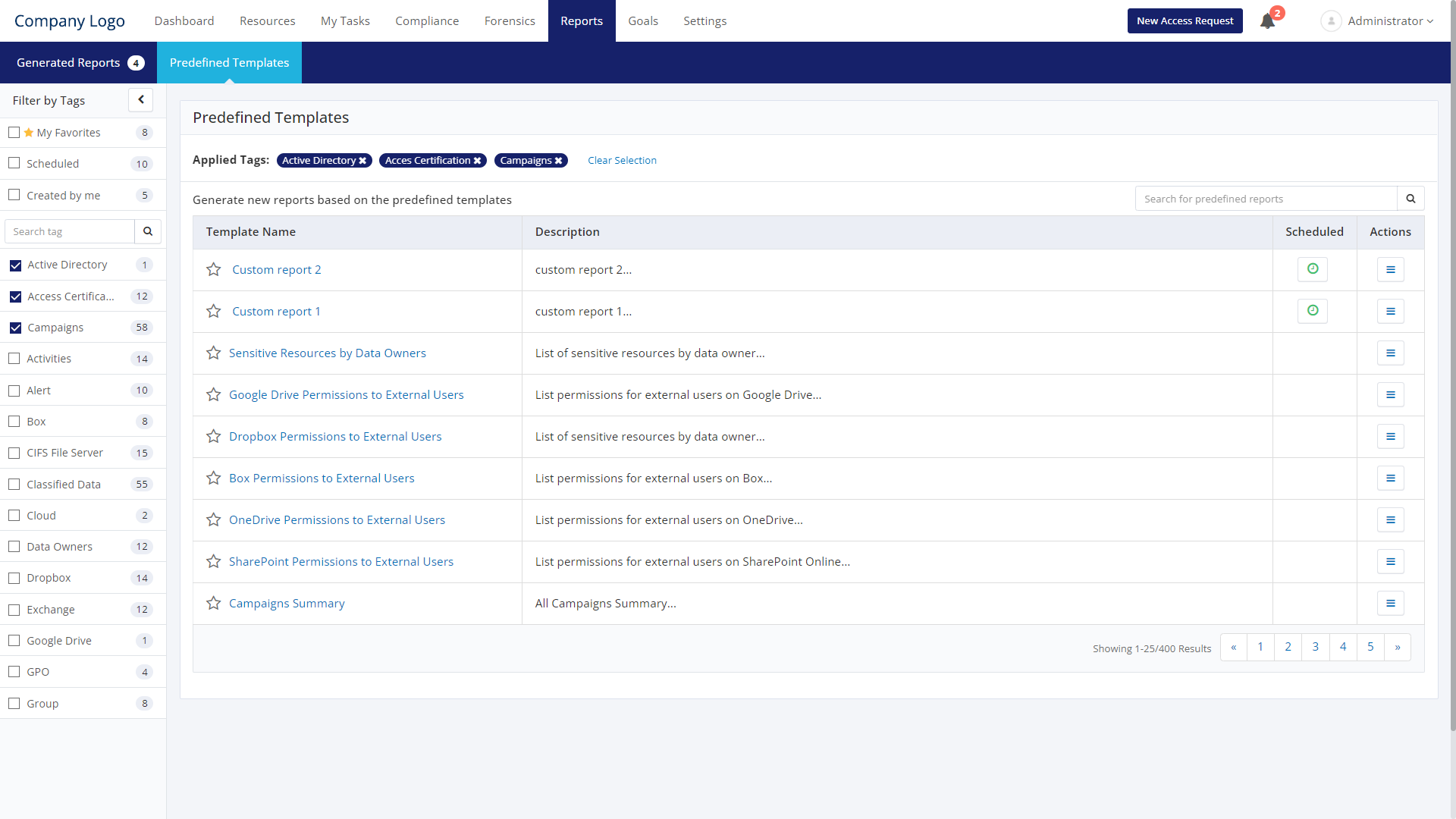Enable the My Favorites filter checkbox
The height and width of the screenshot is (819, 1456).
[x=14, y=133]
